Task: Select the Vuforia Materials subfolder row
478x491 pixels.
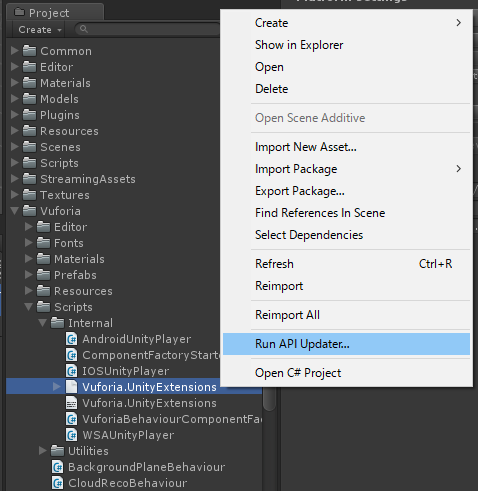Action: click(113, 259)
